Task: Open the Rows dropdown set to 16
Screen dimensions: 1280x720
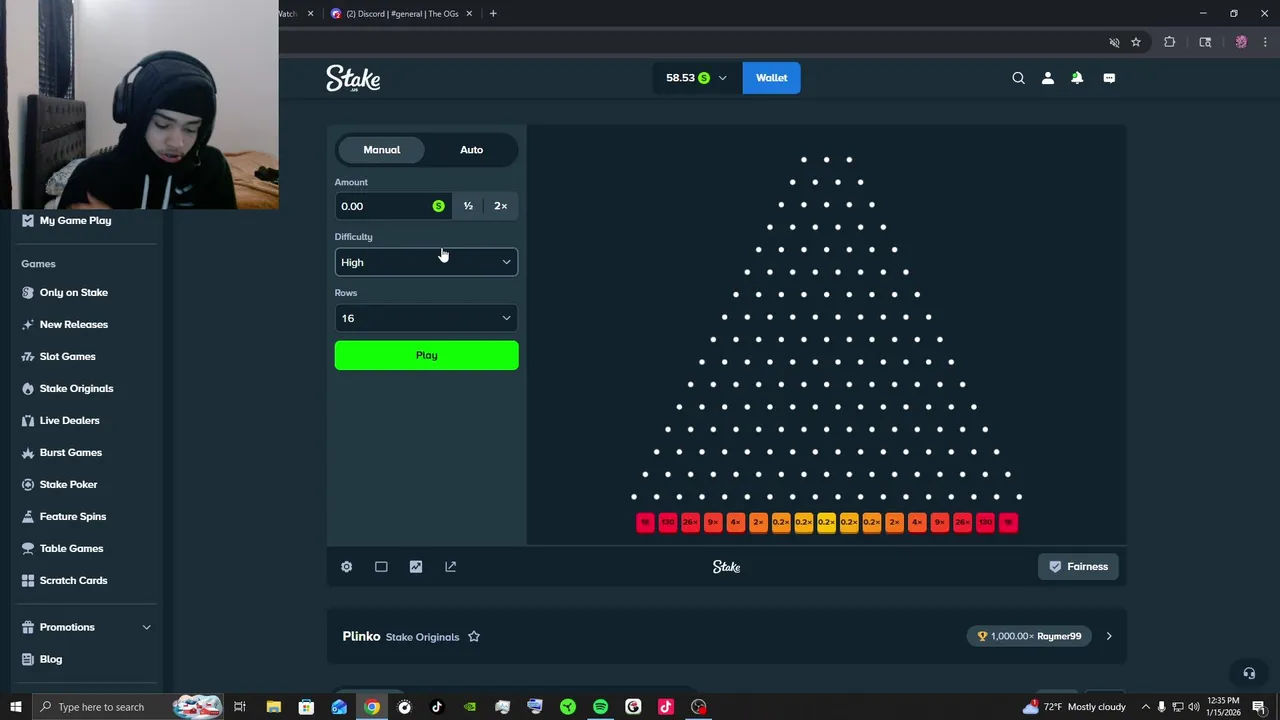Action: pos(426,318)
